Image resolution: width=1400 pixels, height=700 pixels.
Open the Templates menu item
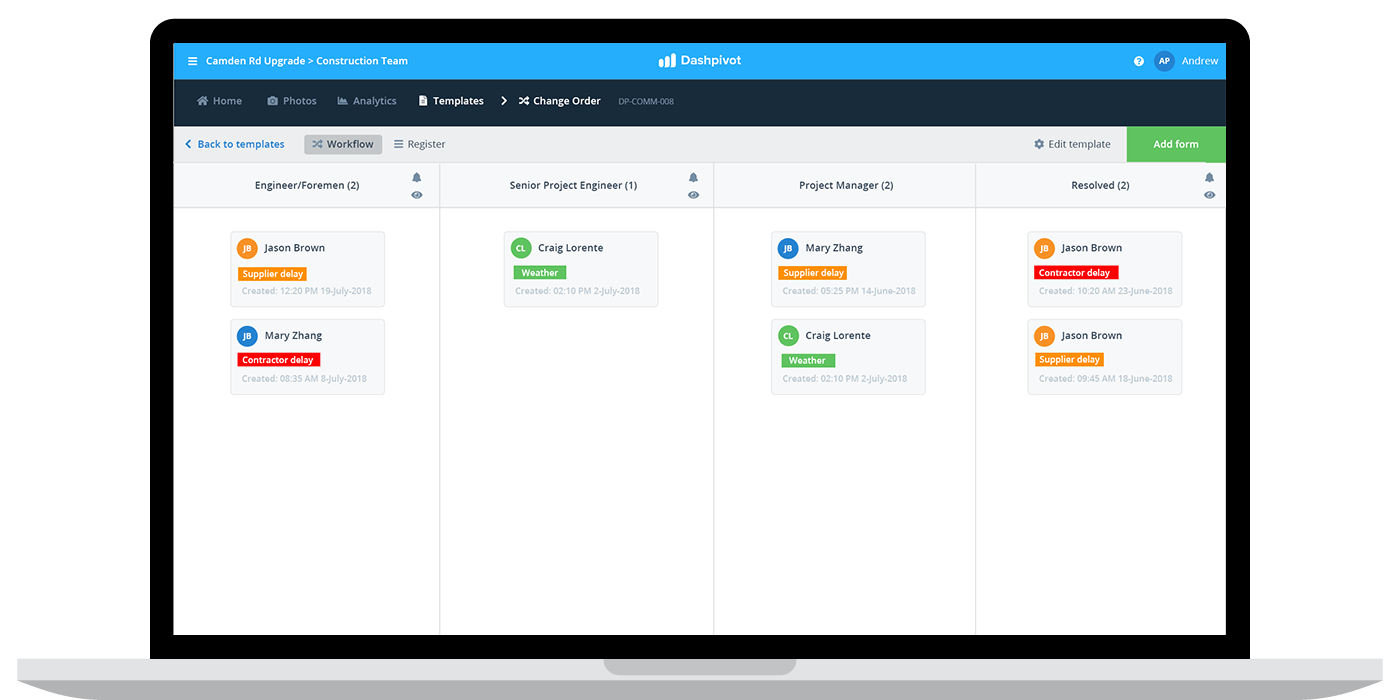coord(451,101)
